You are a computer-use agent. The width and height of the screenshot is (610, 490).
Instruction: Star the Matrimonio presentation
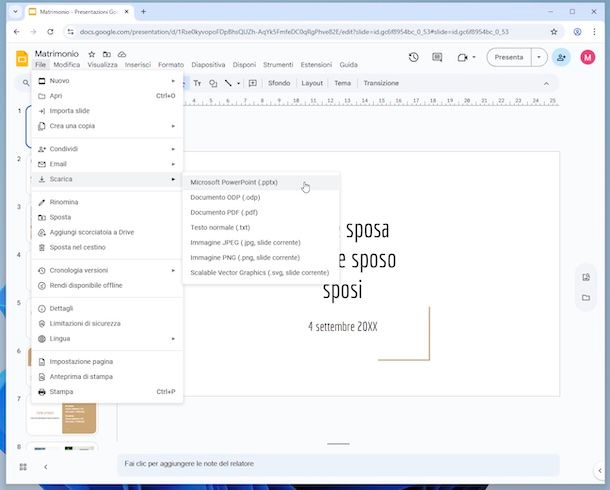pyautogui.click(x=92, y=54)
